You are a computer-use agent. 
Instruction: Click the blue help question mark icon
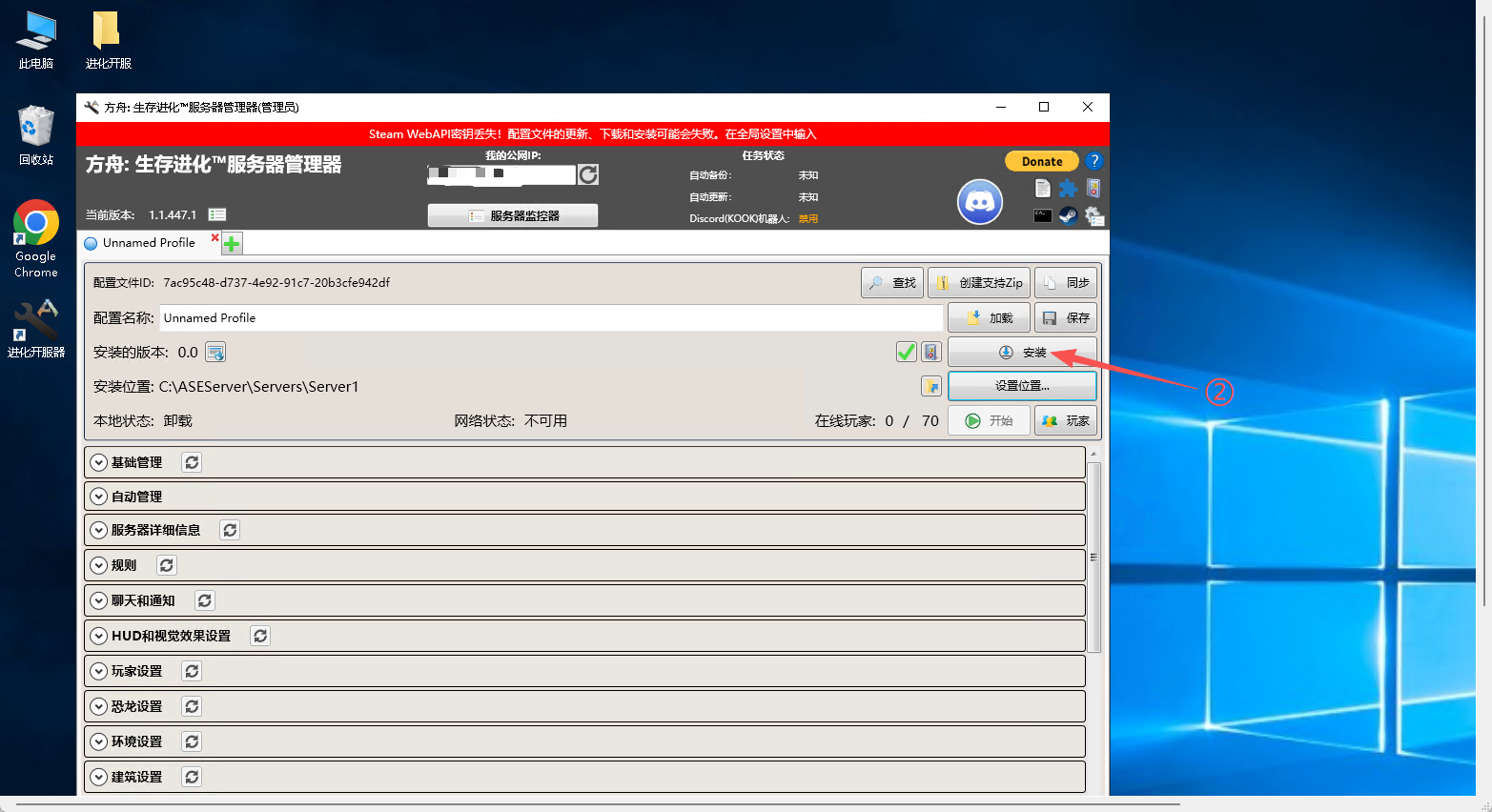1094,161
